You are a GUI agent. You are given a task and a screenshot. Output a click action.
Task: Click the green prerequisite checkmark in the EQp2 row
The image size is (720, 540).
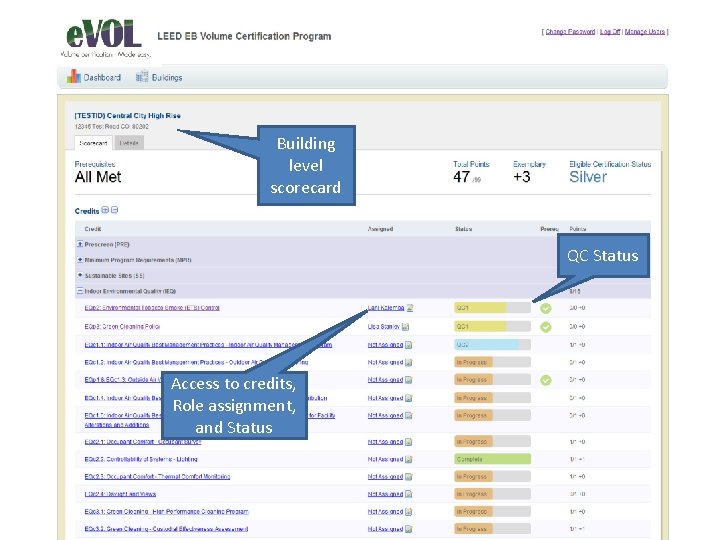coord(546,308)
